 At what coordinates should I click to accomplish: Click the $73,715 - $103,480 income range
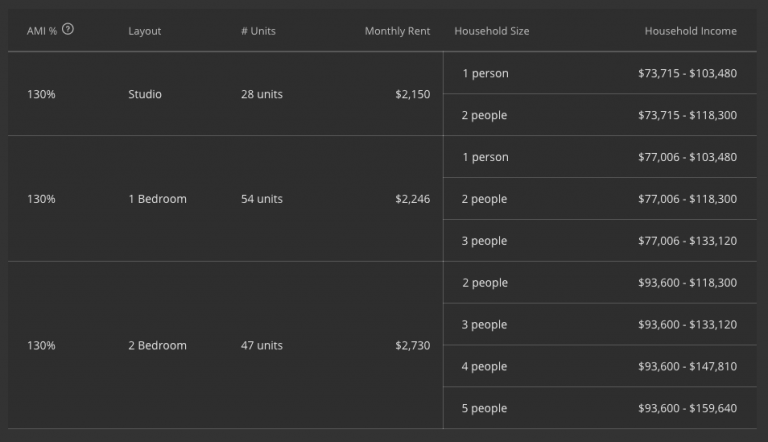tap(687, 73)
